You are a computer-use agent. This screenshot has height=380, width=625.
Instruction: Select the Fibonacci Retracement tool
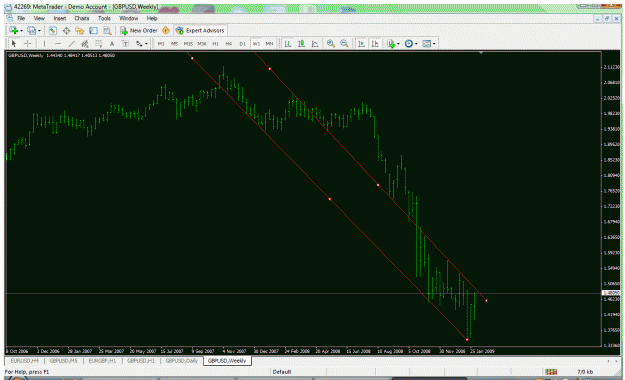pos(98,43)
